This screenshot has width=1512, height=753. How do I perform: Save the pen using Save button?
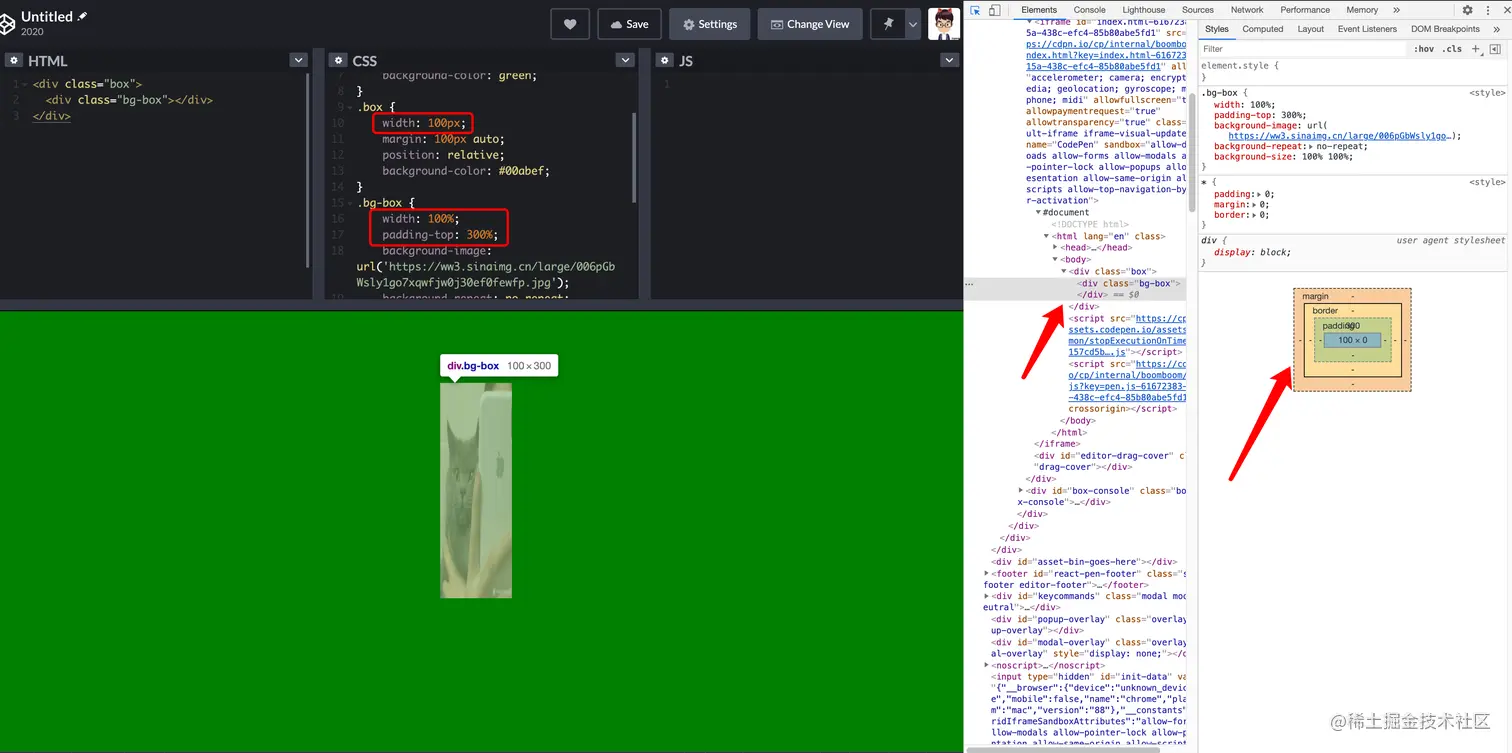pos(629,24)
